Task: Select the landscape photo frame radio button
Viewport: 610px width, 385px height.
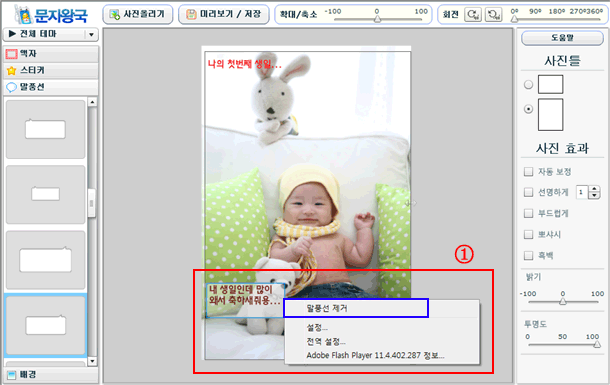Action: pos(528,84)
